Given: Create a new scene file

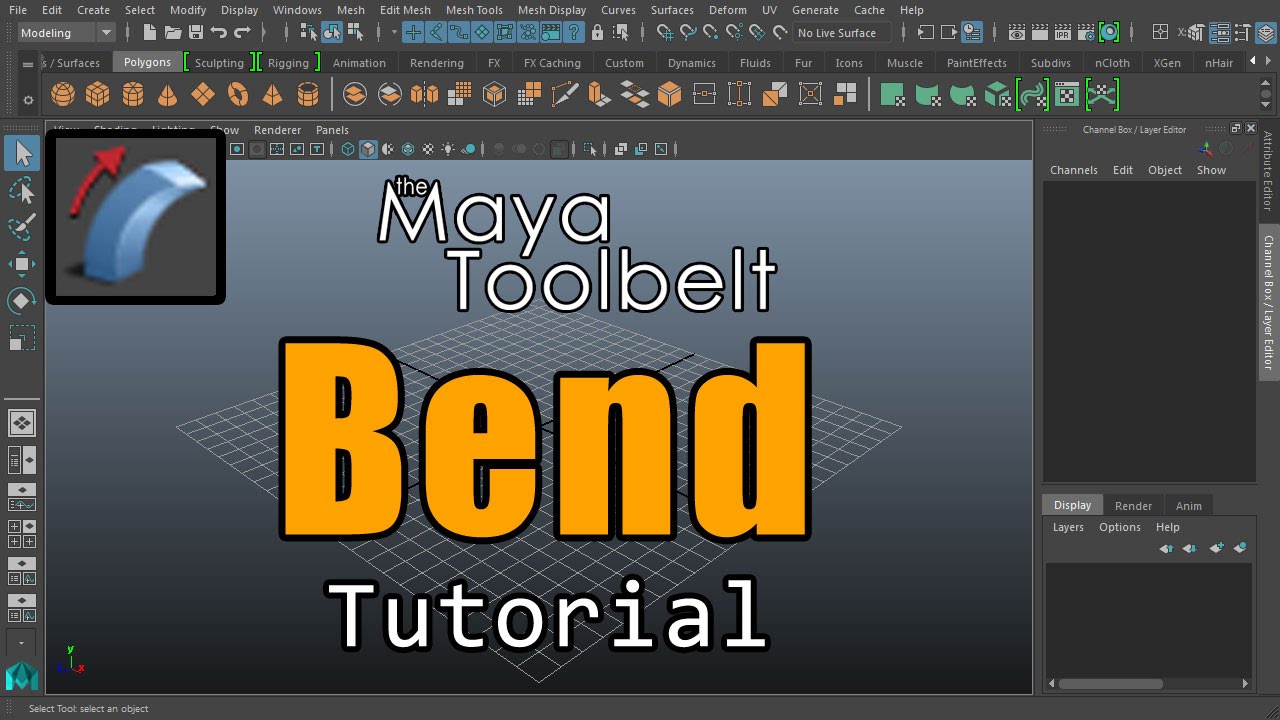Looking at the screenshot, I should pyautogui.click(x=151, y=33).
